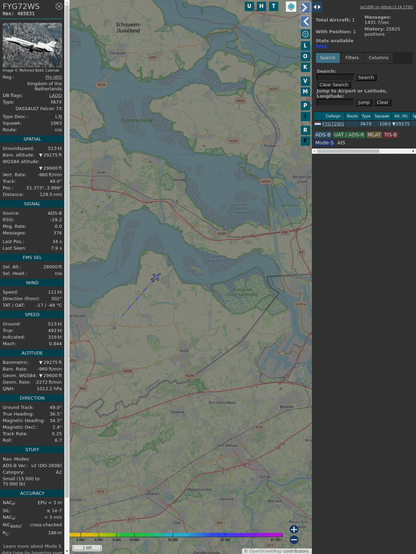The image size is (416, 554).
Task: Open the Columns tab
Action: tap(378, 58)
